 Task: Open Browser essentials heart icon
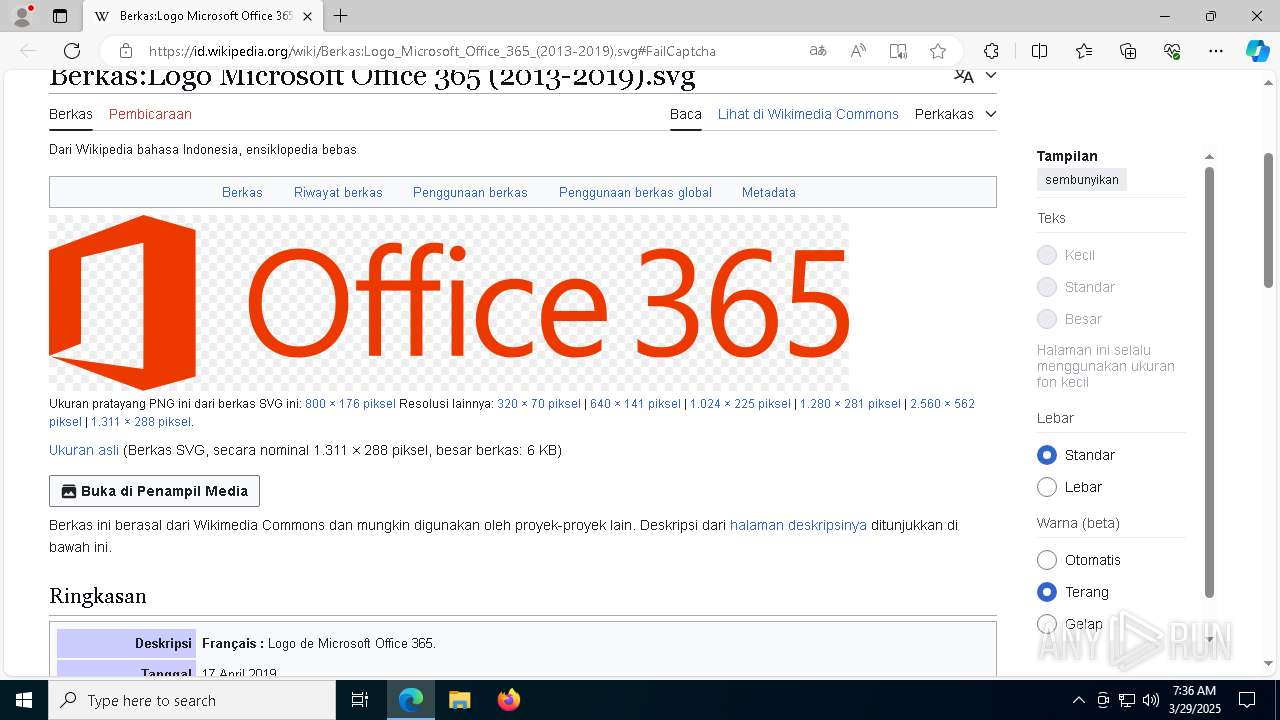1172,51
